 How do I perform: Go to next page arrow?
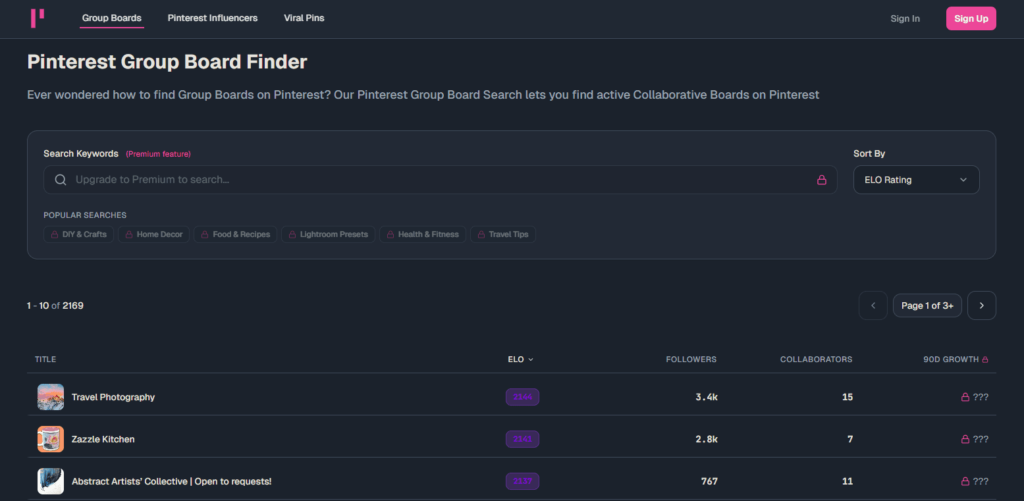pos(981,305)
